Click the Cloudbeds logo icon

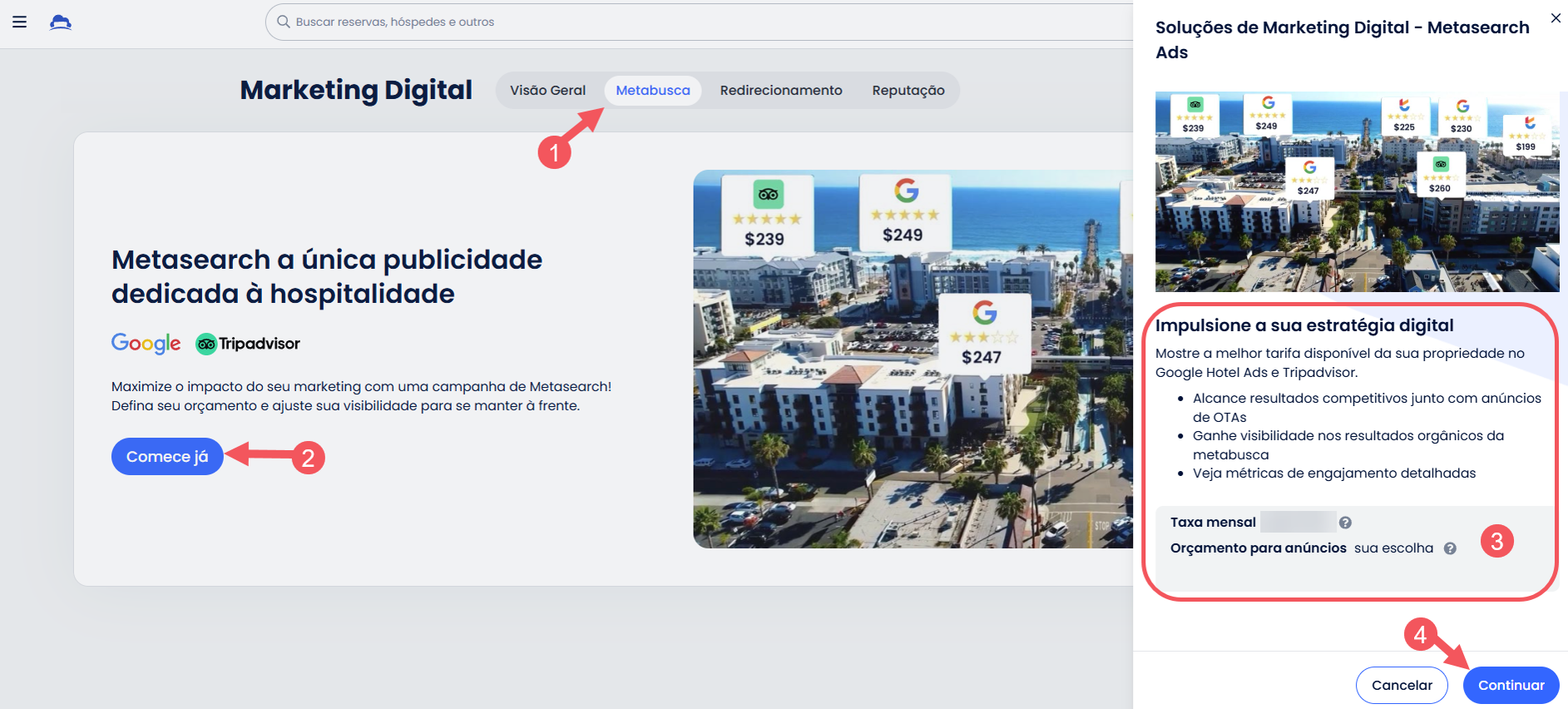click(x=60, y=22)
